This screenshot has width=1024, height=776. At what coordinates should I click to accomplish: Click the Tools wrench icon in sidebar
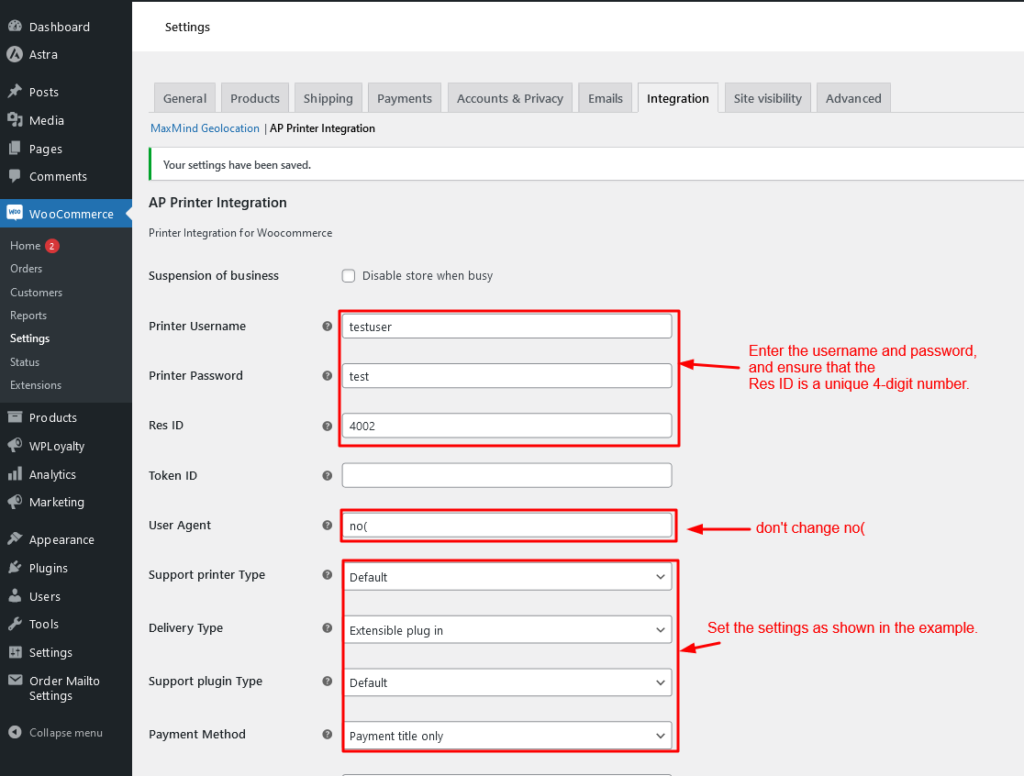[14, 624]
